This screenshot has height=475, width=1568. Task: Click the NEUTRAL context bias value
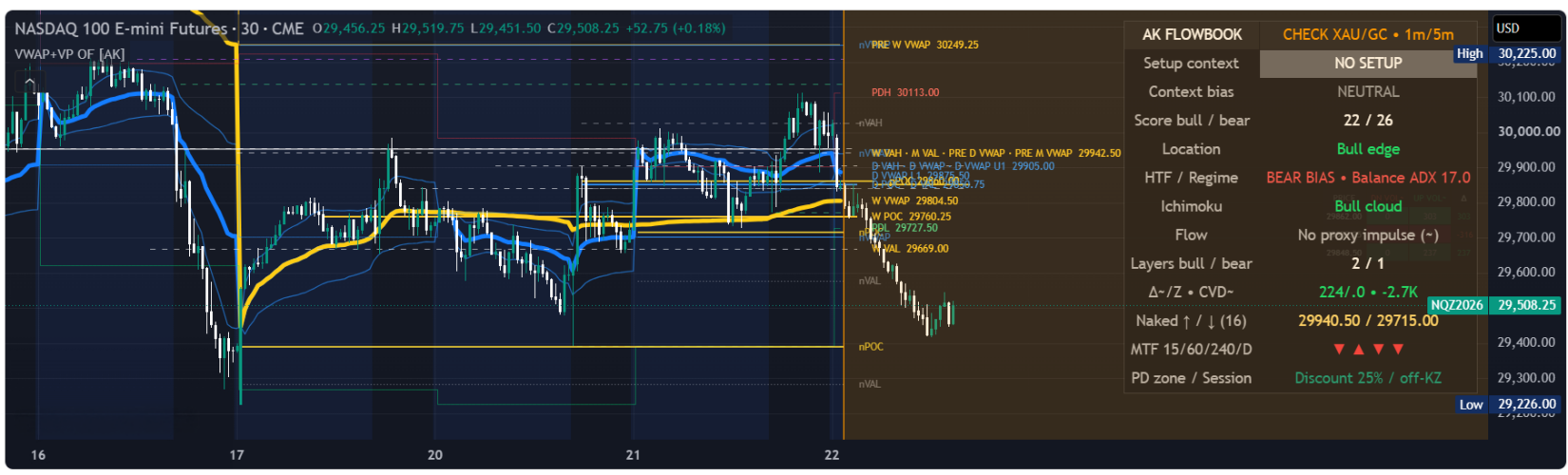point(1367,92)
